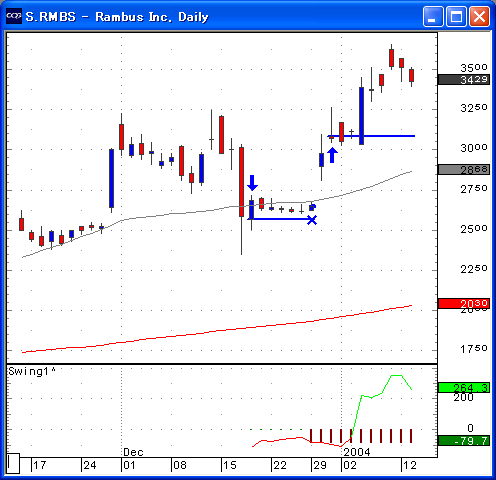Click the 2250 price axis label
496x480 pixels.
(474, 269)
